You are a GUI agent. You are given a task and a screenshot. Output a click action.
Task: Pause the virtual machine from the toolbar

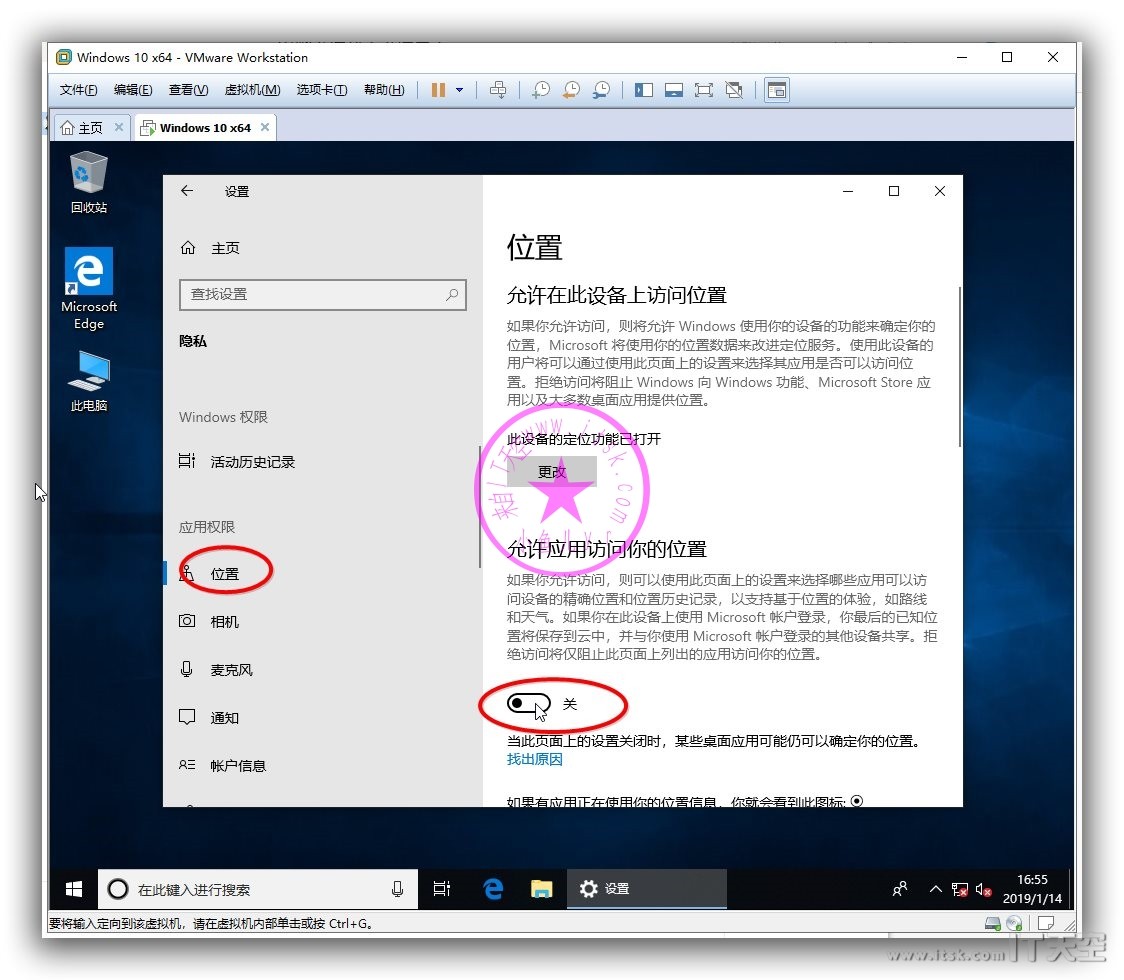coord(438,90)
